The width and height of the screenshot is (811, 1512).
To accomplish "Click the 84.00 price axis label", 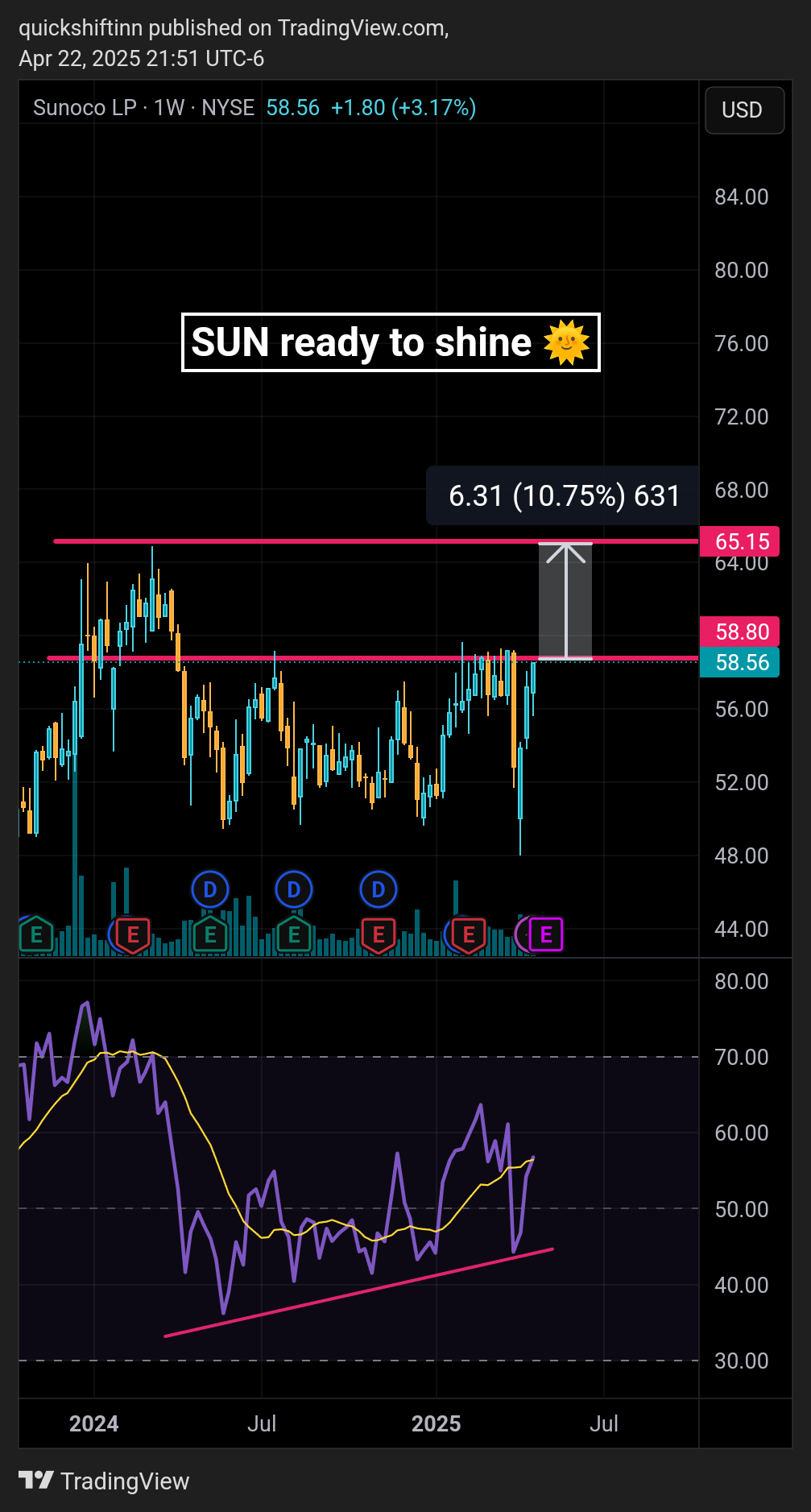I will click(742, 197).
